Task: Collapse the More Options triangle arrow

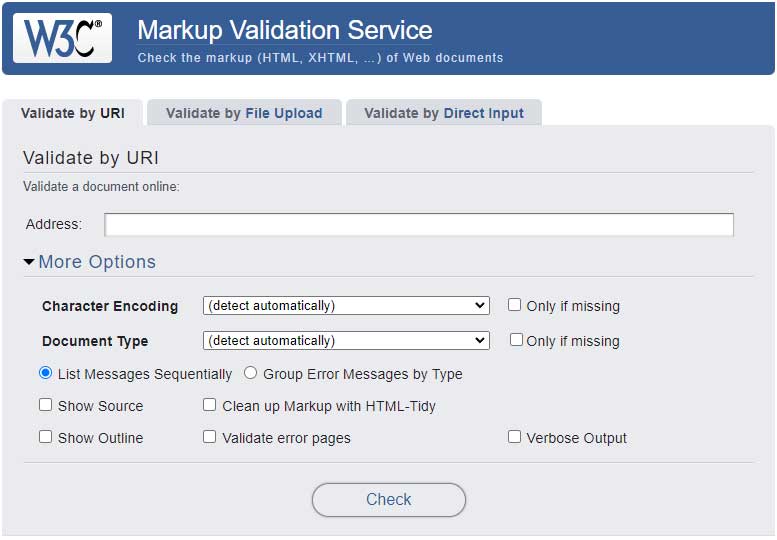Action: coord(29,262)
